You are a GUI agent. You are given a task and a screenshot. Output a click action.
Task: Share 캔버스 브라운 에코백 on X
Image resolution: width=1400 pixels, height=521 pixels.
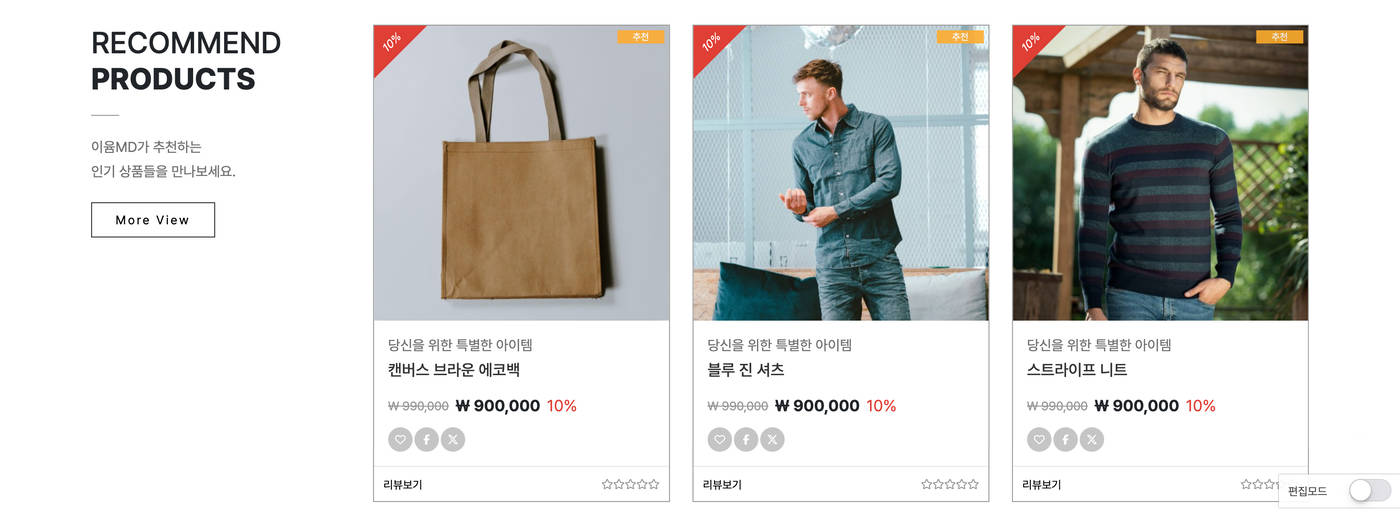click(453, 439)
